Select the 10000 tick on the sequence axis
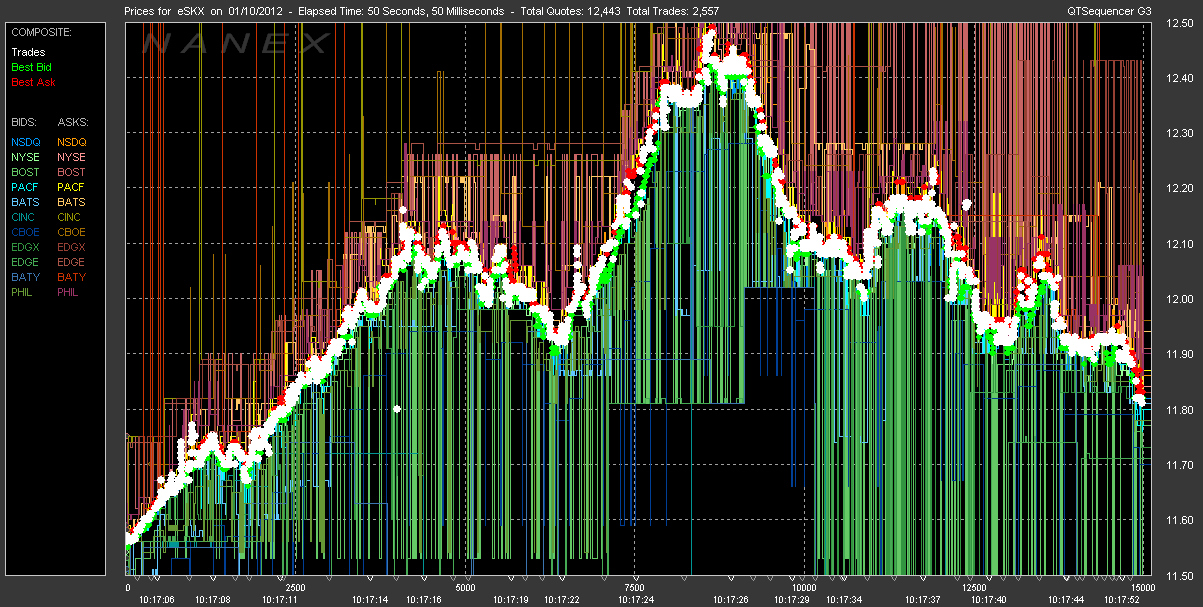Viewport: 1203px width, 607px height. tap(804, 588)
